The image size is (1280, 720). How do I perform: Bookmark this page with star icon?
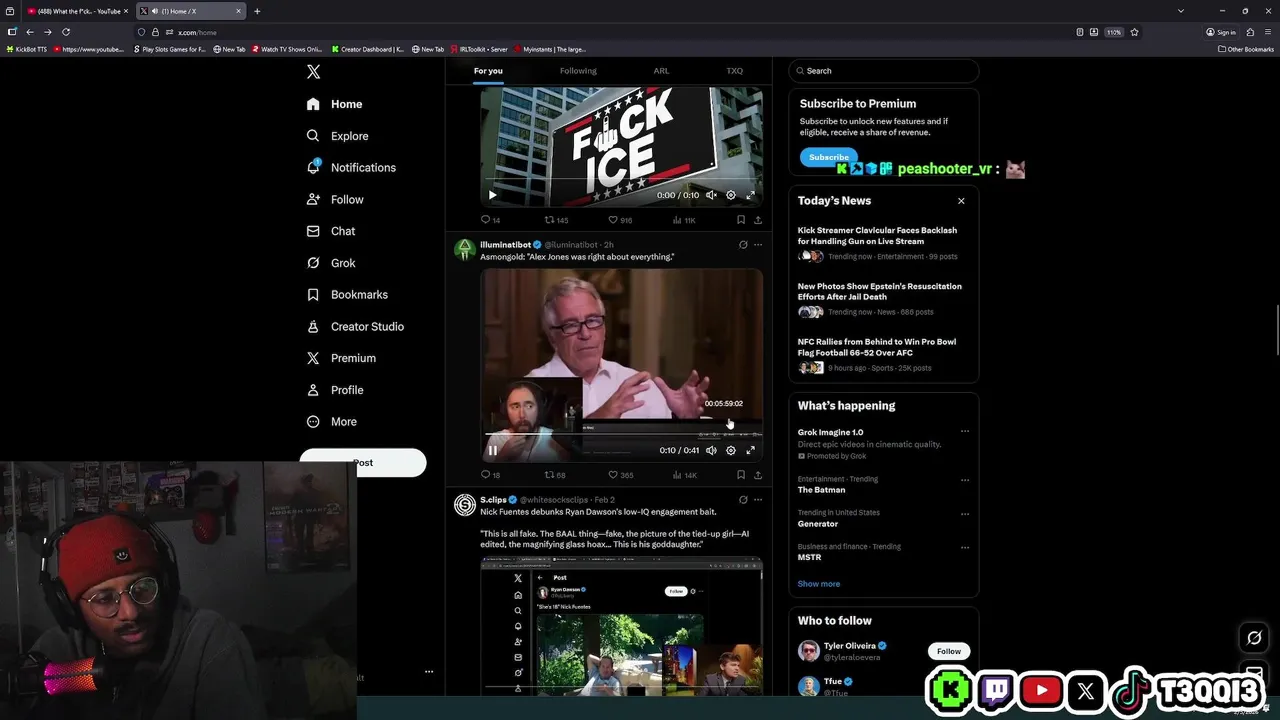[x=1134, y=32]
